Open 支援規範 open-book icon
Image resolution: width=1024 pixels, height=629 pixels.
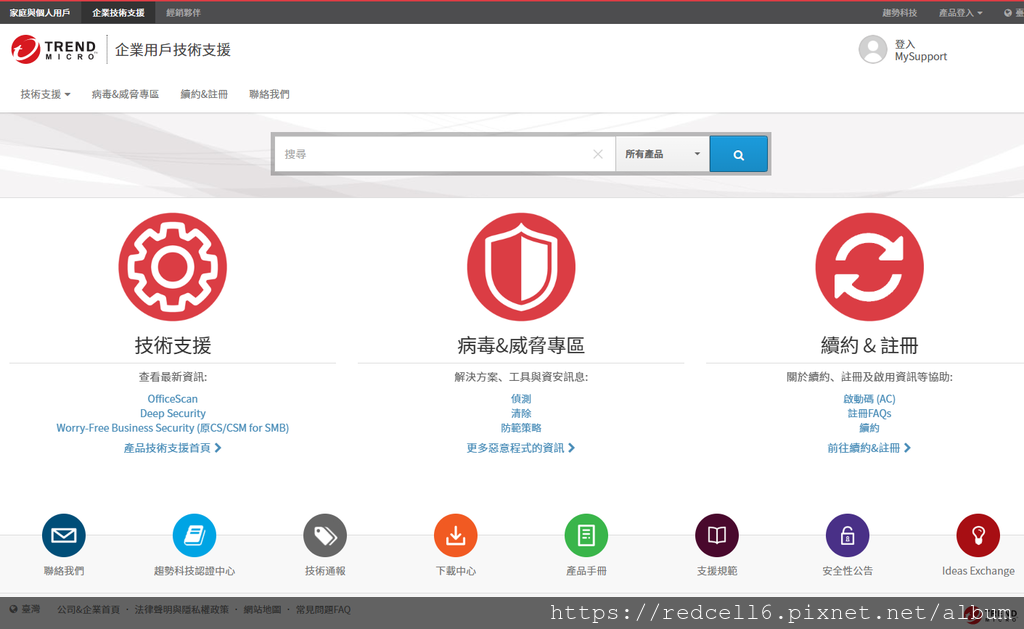pyautogui.click(x=717, y=536)
